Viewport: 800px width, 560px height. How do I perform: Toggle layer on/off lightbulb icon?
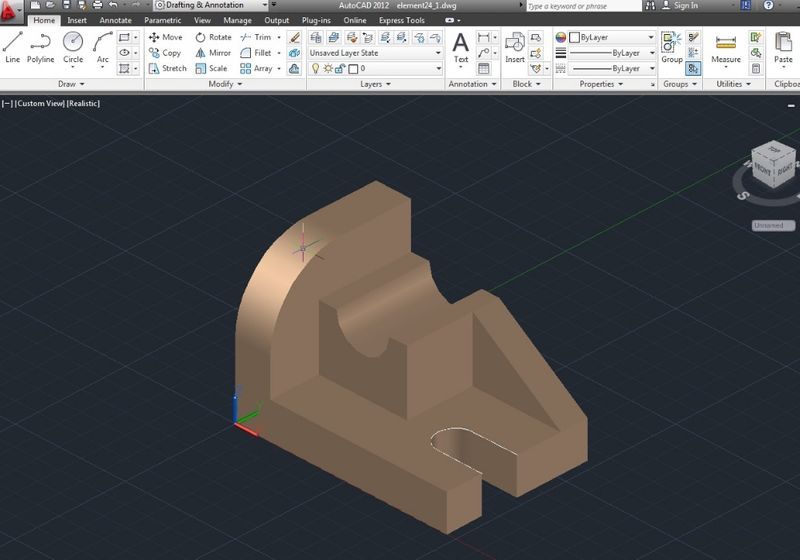coord(315,68)
